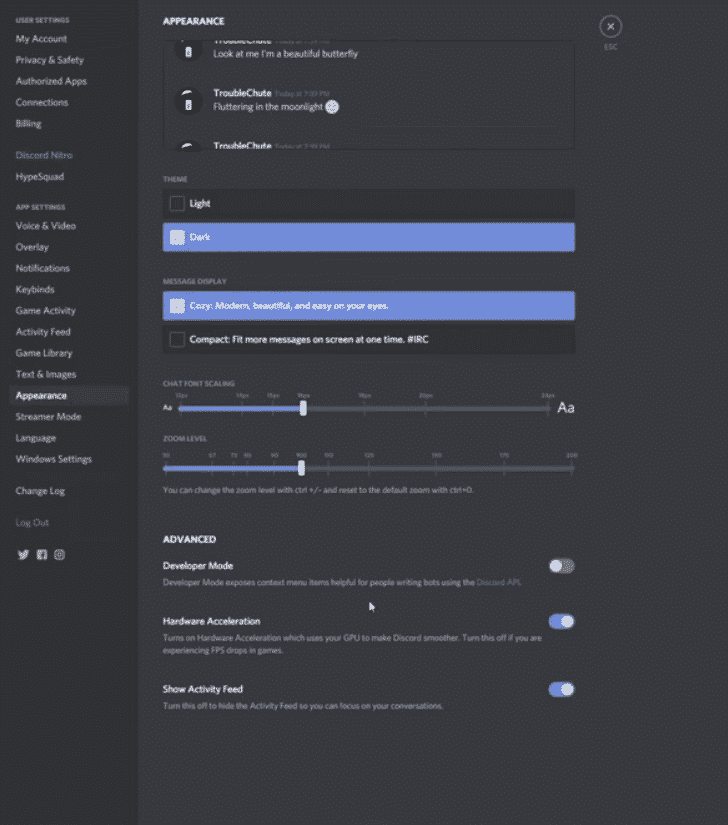This screenshot has width=728, height=825.
Task: Click the TroubleChute avatar beside butterfly message
Action: pyautogui.click(x=185, y=50)
